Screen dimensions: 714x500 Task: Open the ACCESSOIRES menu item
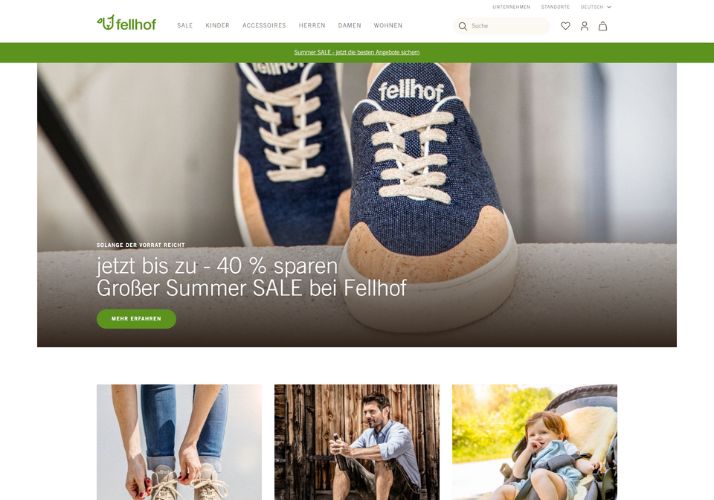(264, 26)
